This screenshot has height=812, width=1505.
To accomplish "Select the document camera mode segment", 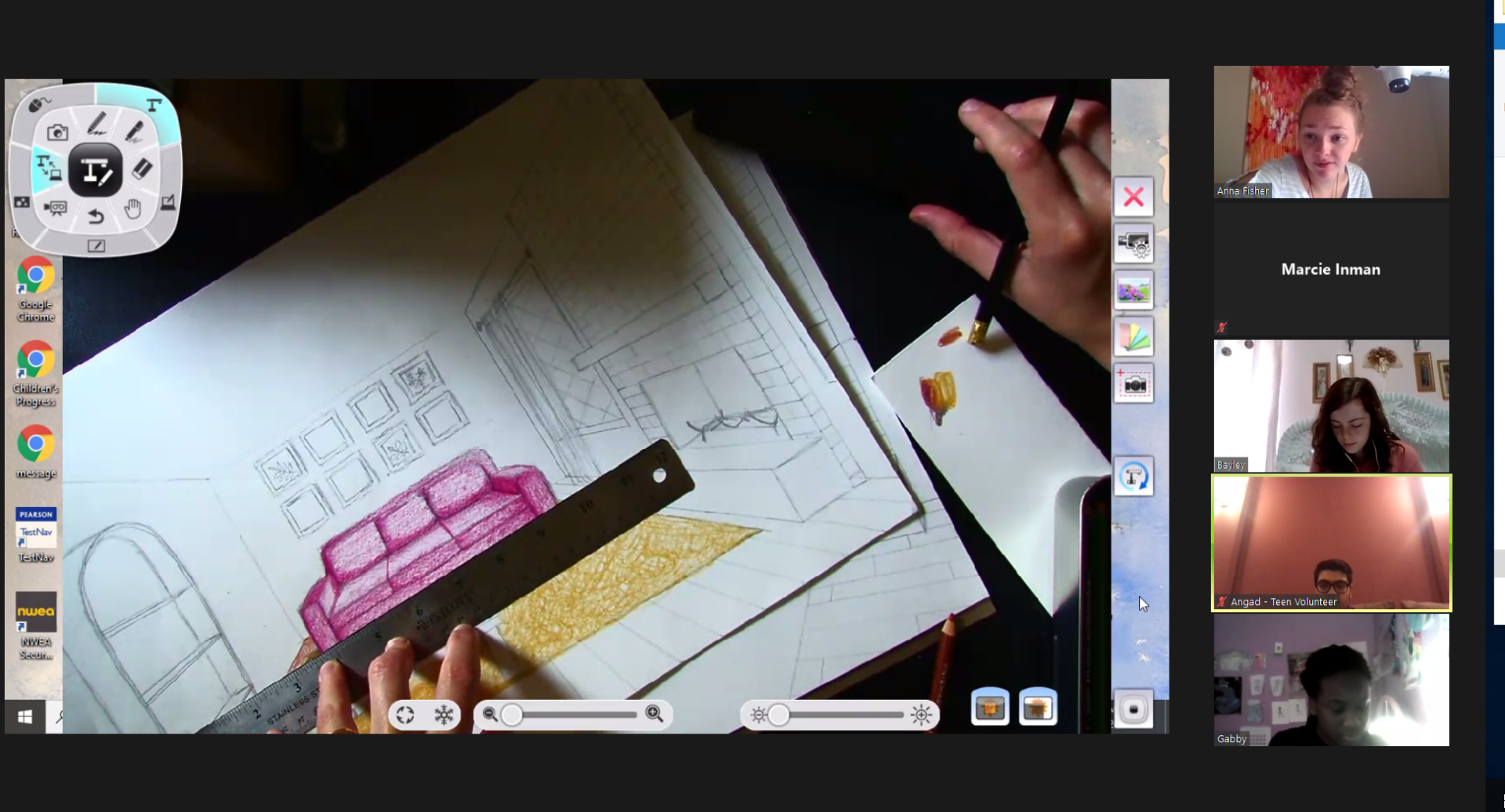I will 154,105.
